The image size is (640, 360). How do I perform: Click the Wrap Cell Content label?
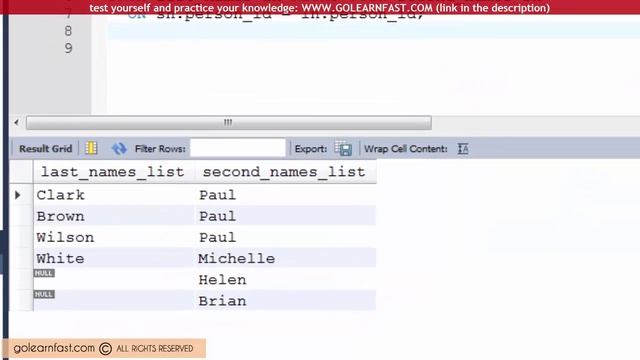[405, 149]
